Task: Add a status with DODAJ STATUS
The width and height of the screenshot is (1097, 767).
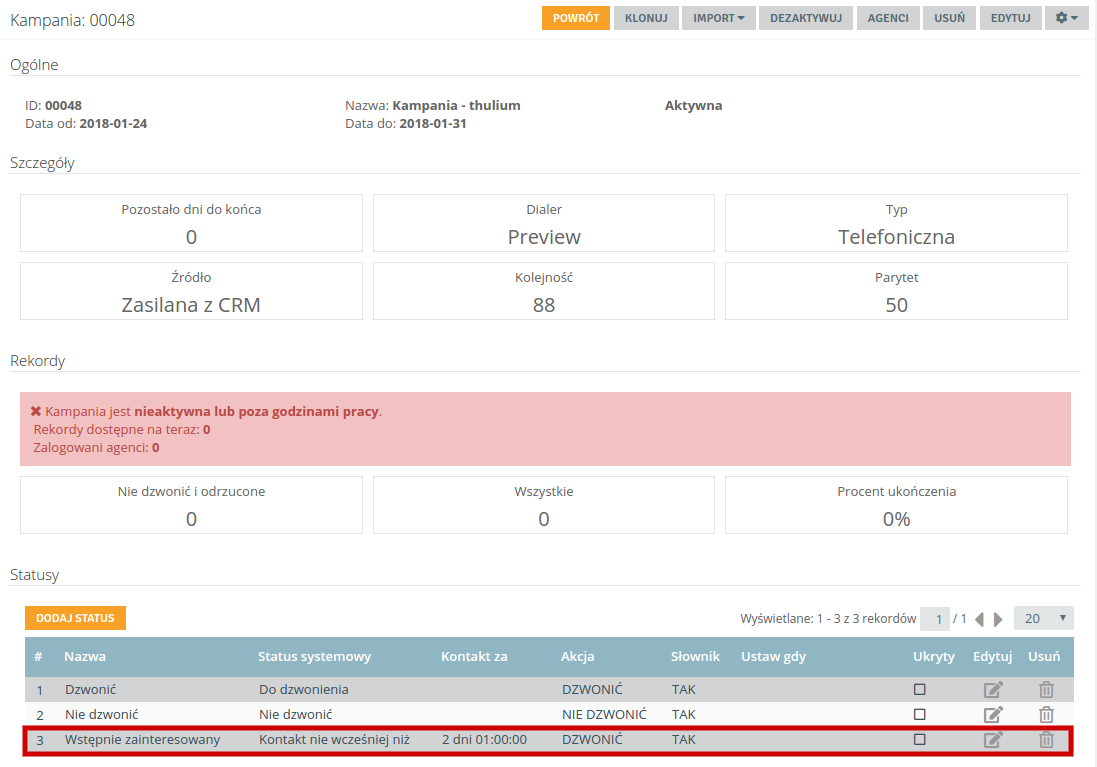Action: [x=75, y=618]
